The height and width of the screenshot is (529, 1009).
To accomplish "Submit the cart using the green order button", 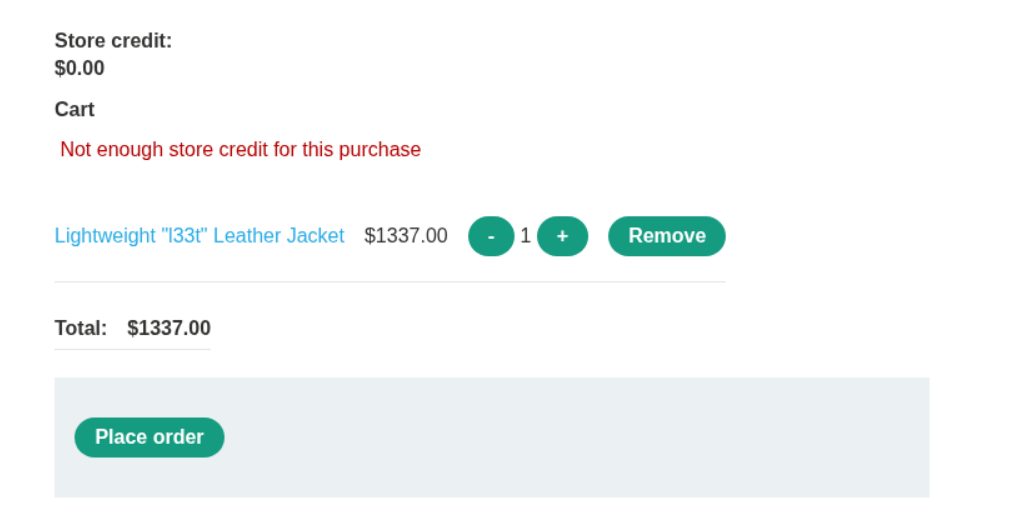I will [x=149, y=437].
